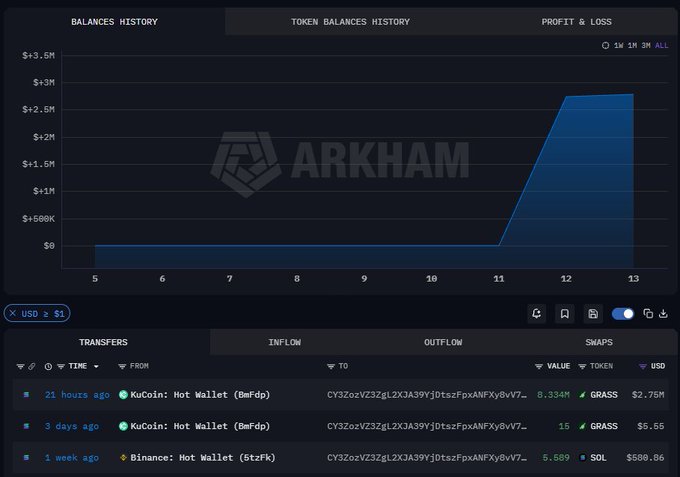Open the TIME column filter icon
Screen dimensions: 680x477
click(x=61, y=366)
